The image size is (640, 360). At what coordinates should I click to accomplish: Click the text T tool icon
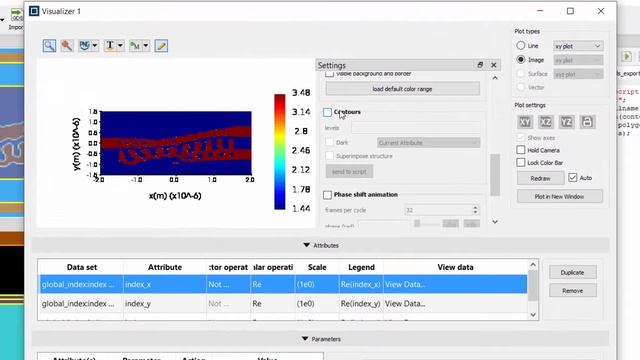click(x=110, y=46)
